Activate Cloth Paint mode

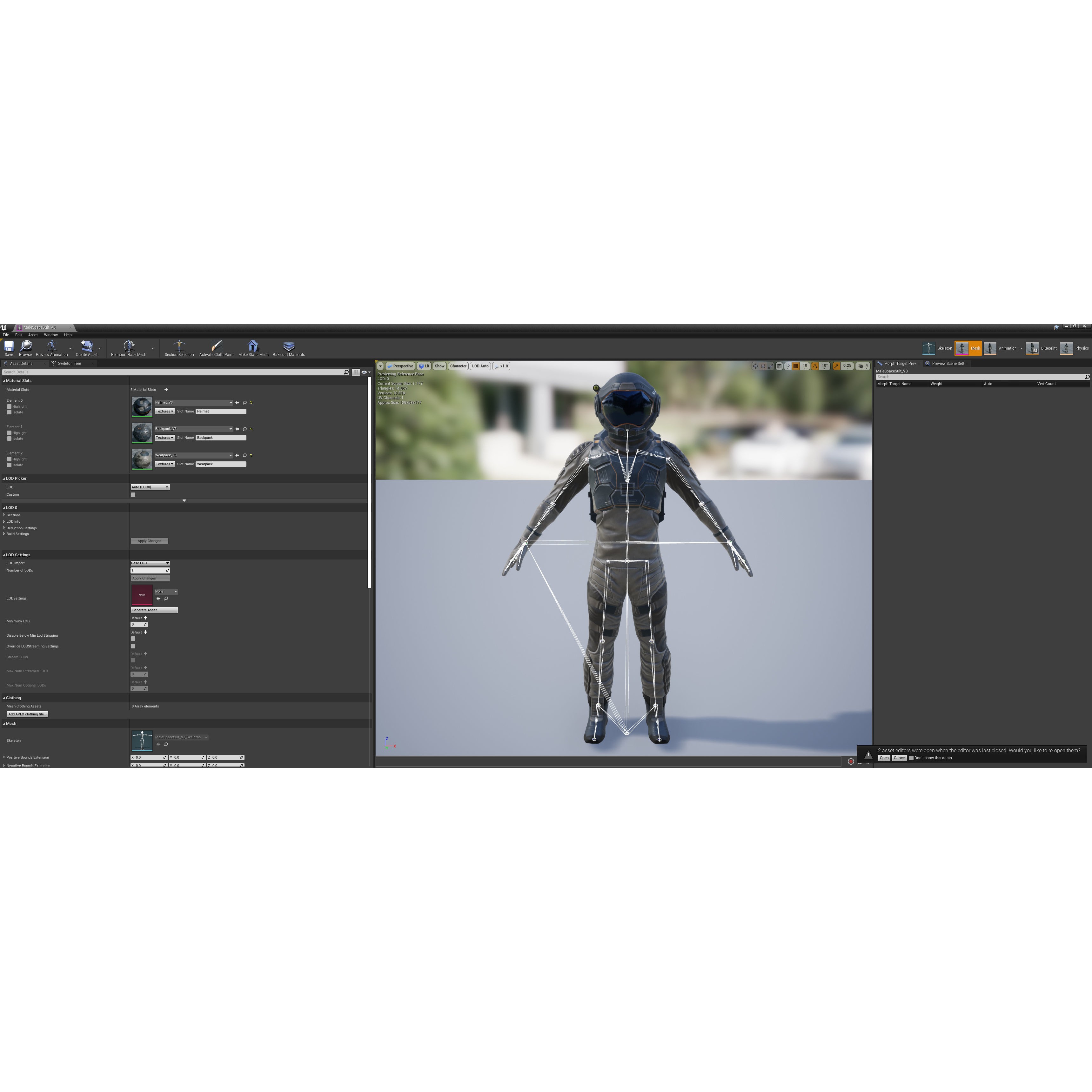coord(217,347)
